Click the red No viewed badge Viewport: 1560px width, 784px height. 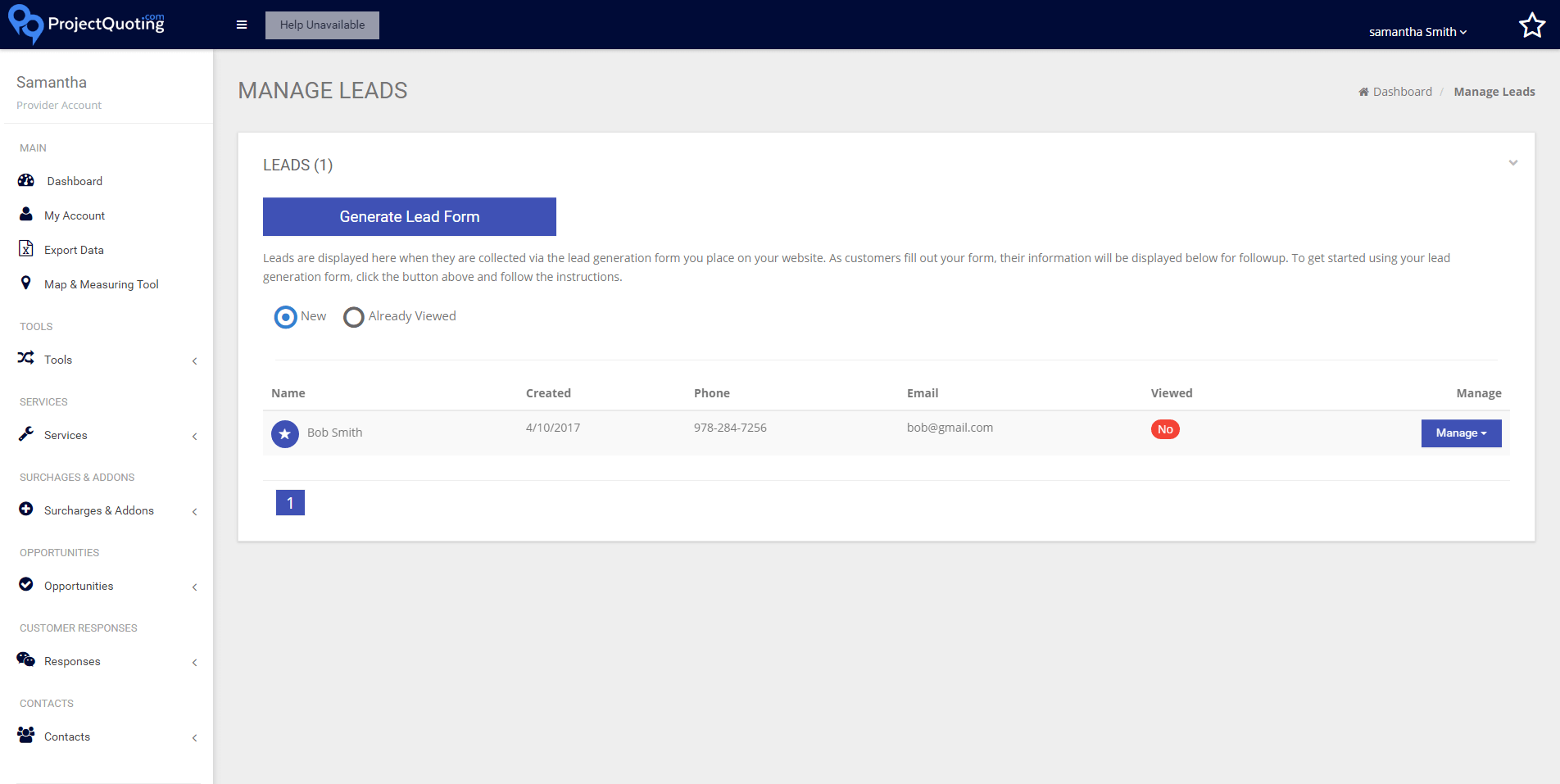point(1165,429)
